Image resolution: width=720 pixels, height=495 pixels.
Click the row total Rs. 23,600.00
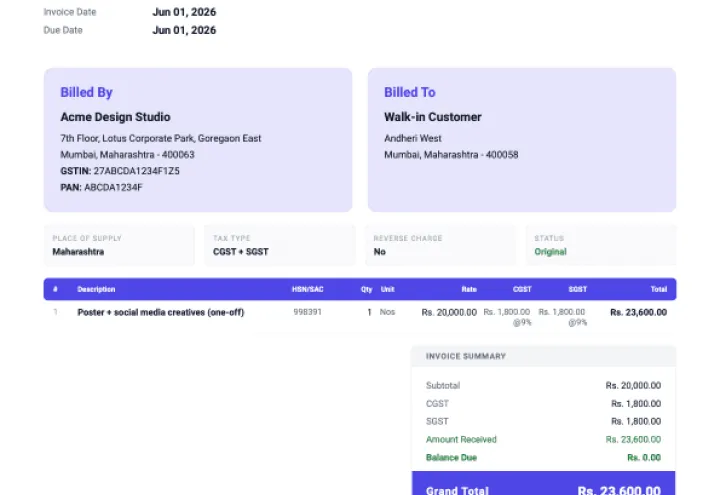(638, 312)
